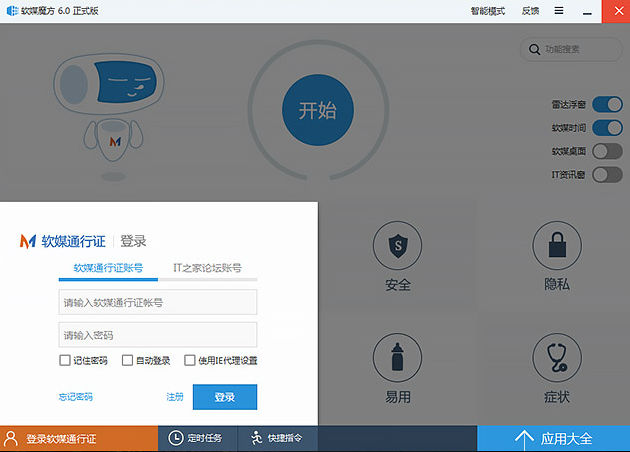Click the up arrow icon beside 应用大全
This screenshot has height=452, width=630.
click(x=524, y=439)
